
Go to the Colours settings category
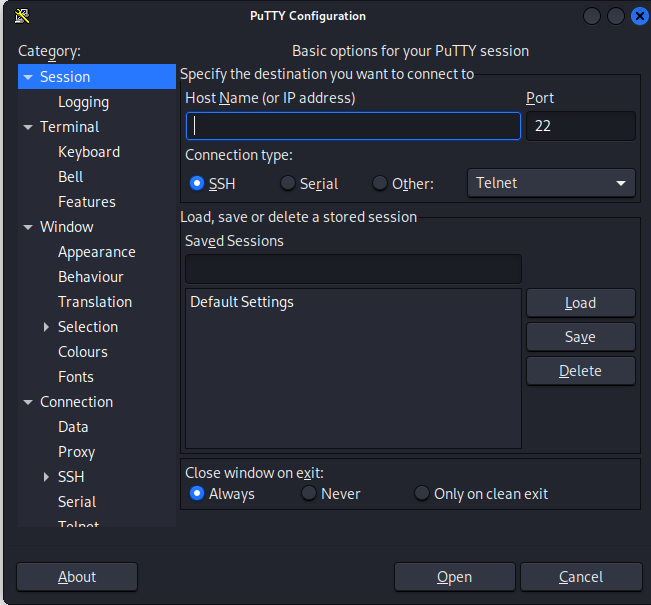coord(83,352)
